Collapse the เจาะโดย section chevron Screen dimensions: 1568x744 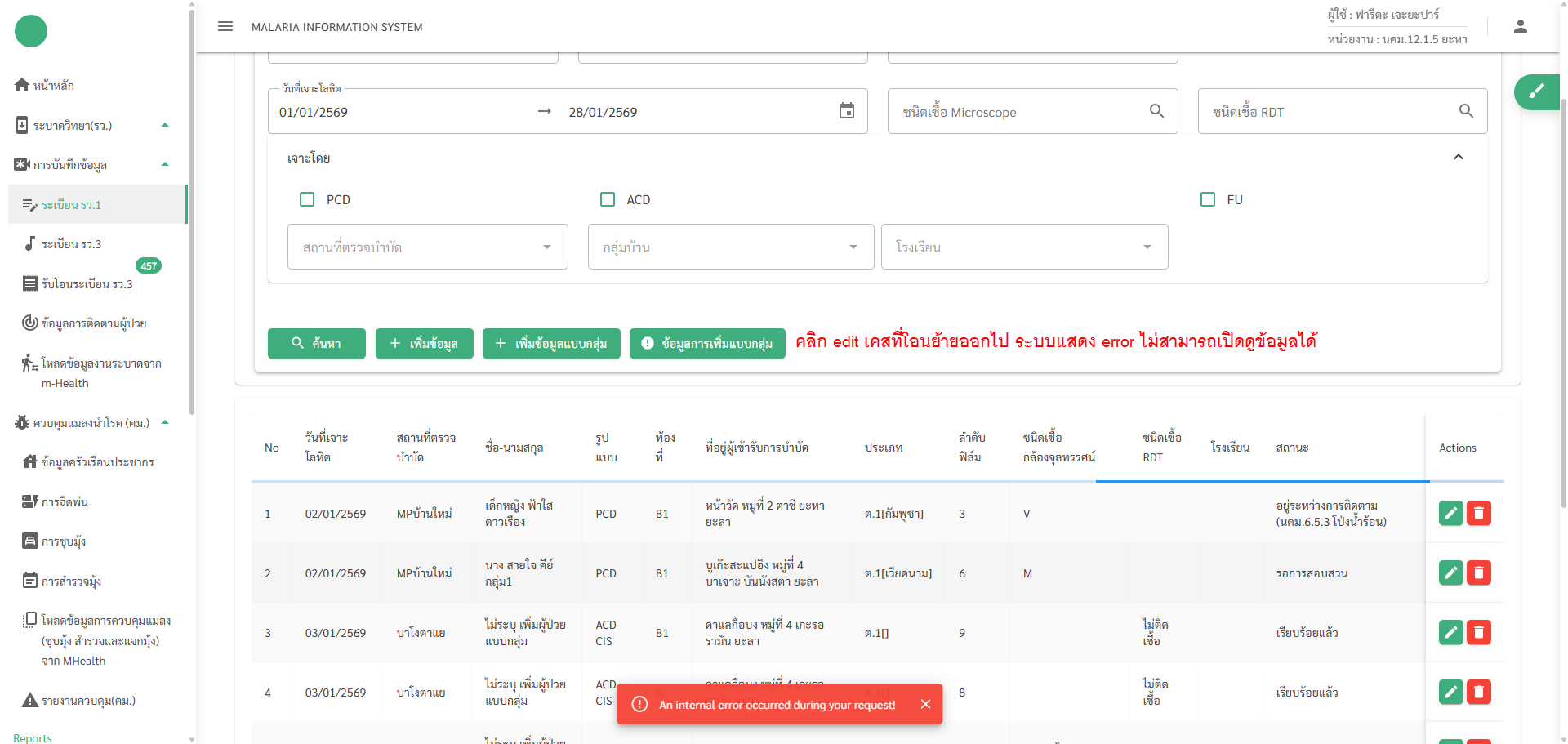[x=1458, y=157]
